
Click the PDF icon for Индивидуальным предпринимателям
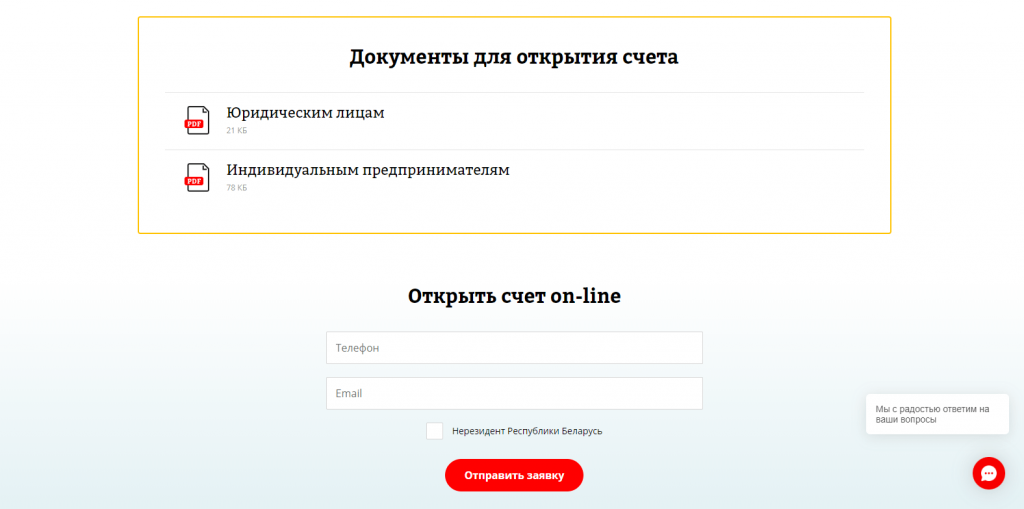click(197, 178)
